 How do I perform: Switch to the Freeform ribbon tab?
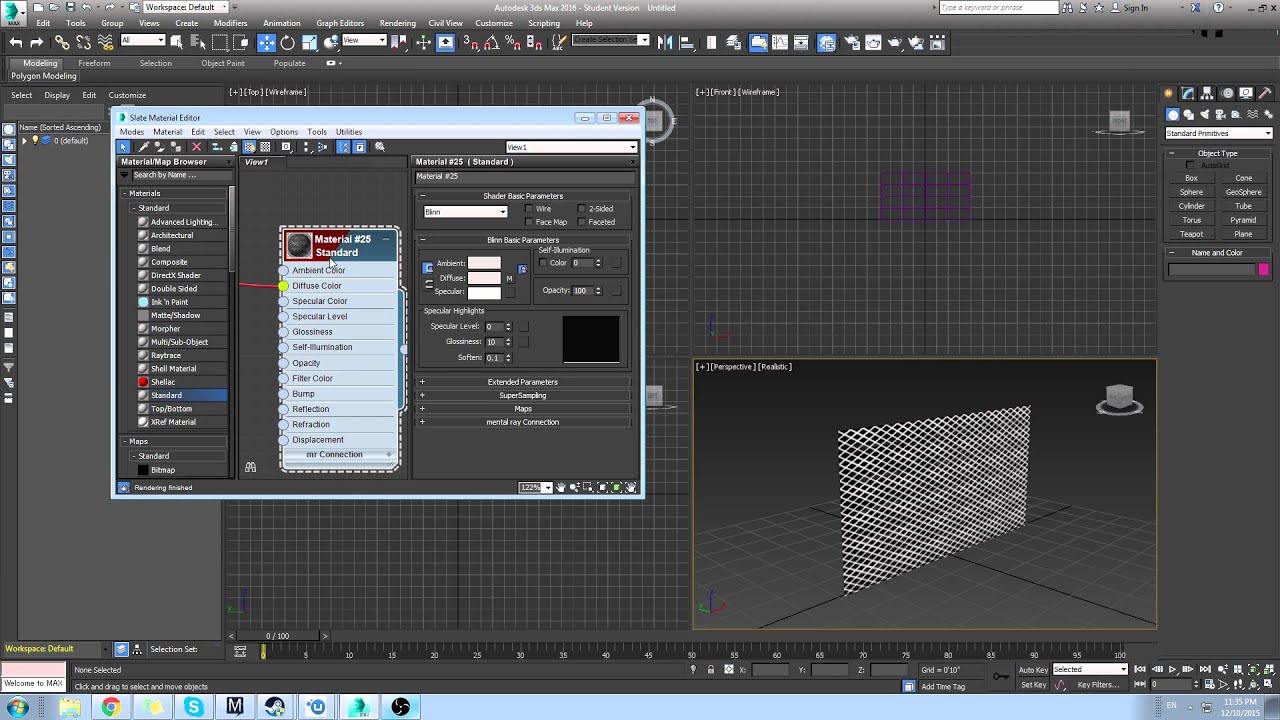94,63
